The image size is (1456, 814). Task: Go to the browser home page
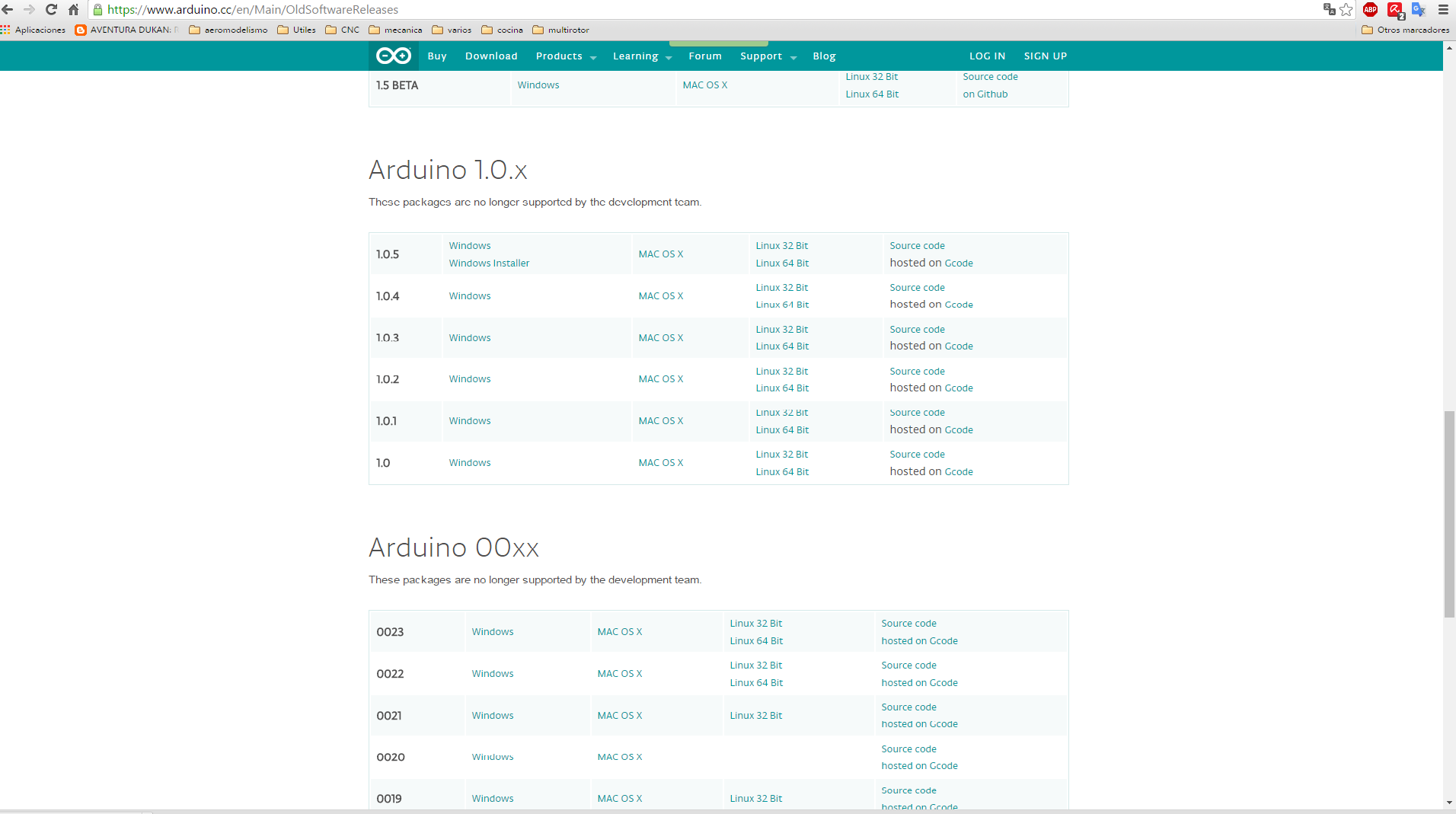tap(73, 10)
